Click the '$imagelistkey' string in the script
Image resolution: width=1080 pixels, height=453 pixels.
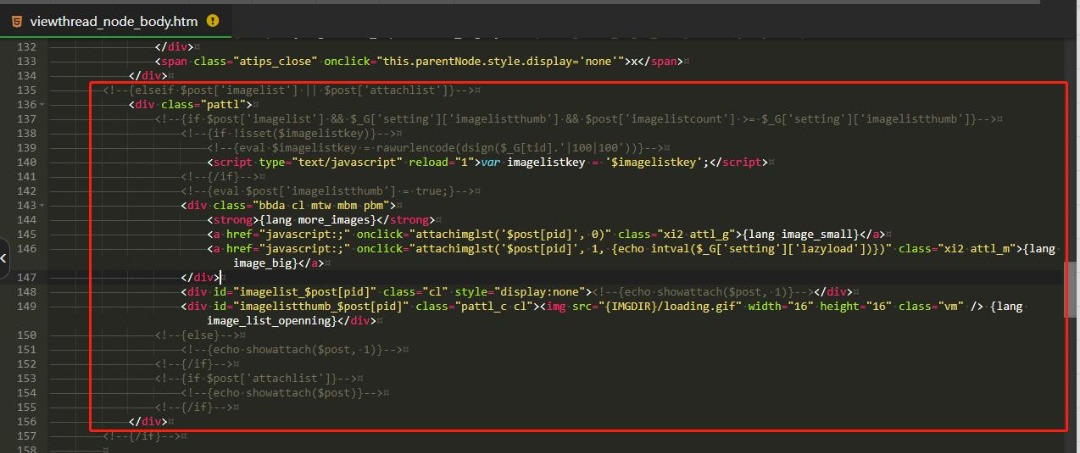(653, 162)
